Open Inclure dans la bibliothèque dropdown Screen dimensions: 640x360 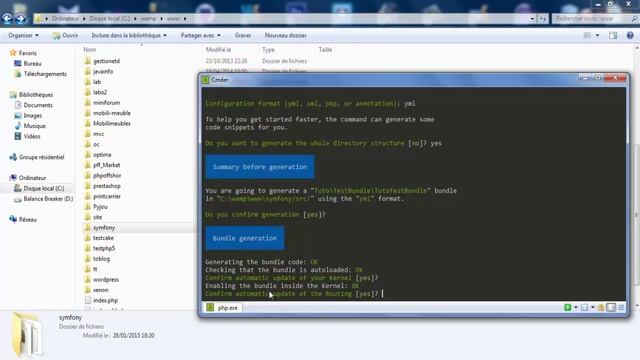pos(129,36)
